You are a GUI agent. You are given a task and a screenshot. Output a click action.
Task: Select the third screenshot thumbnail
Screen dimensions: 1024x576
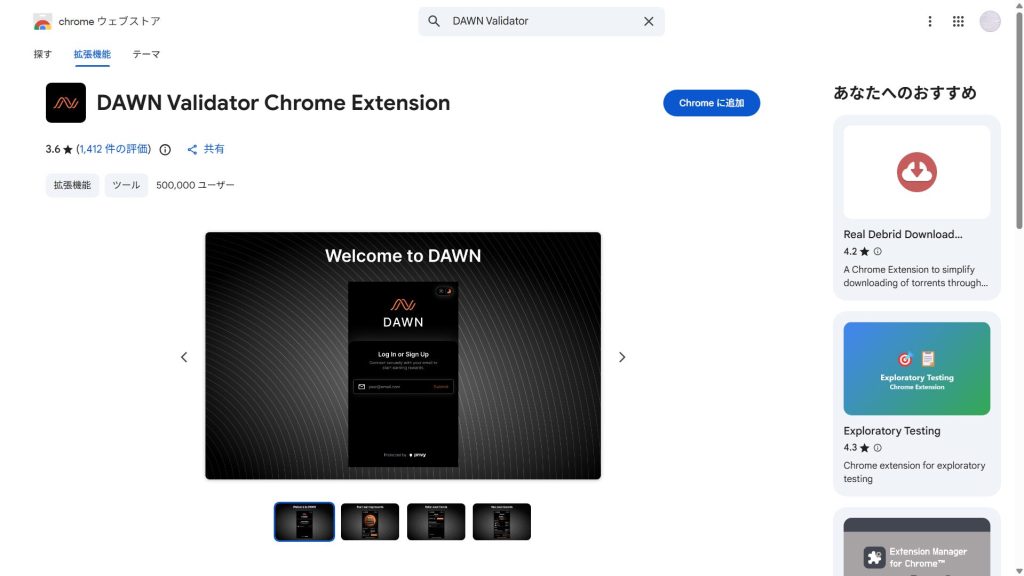click(436, 521)
